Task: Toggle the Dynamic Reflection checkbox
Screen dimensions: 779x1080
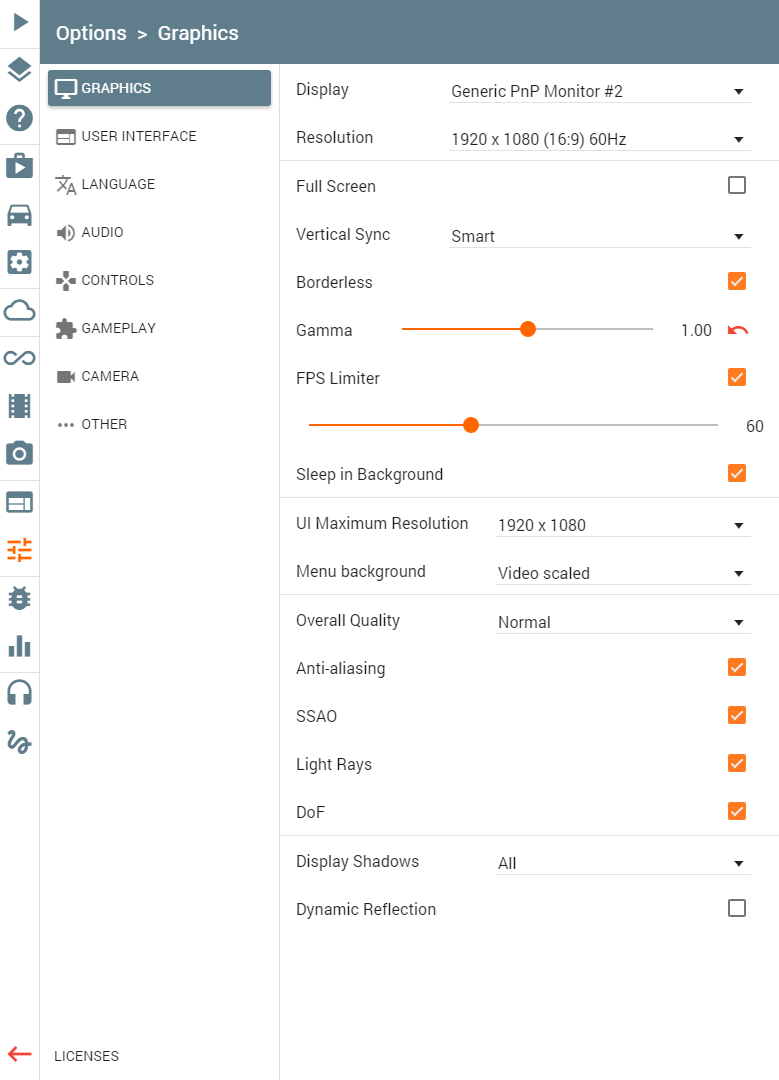Action: click(x=737, y=908)
